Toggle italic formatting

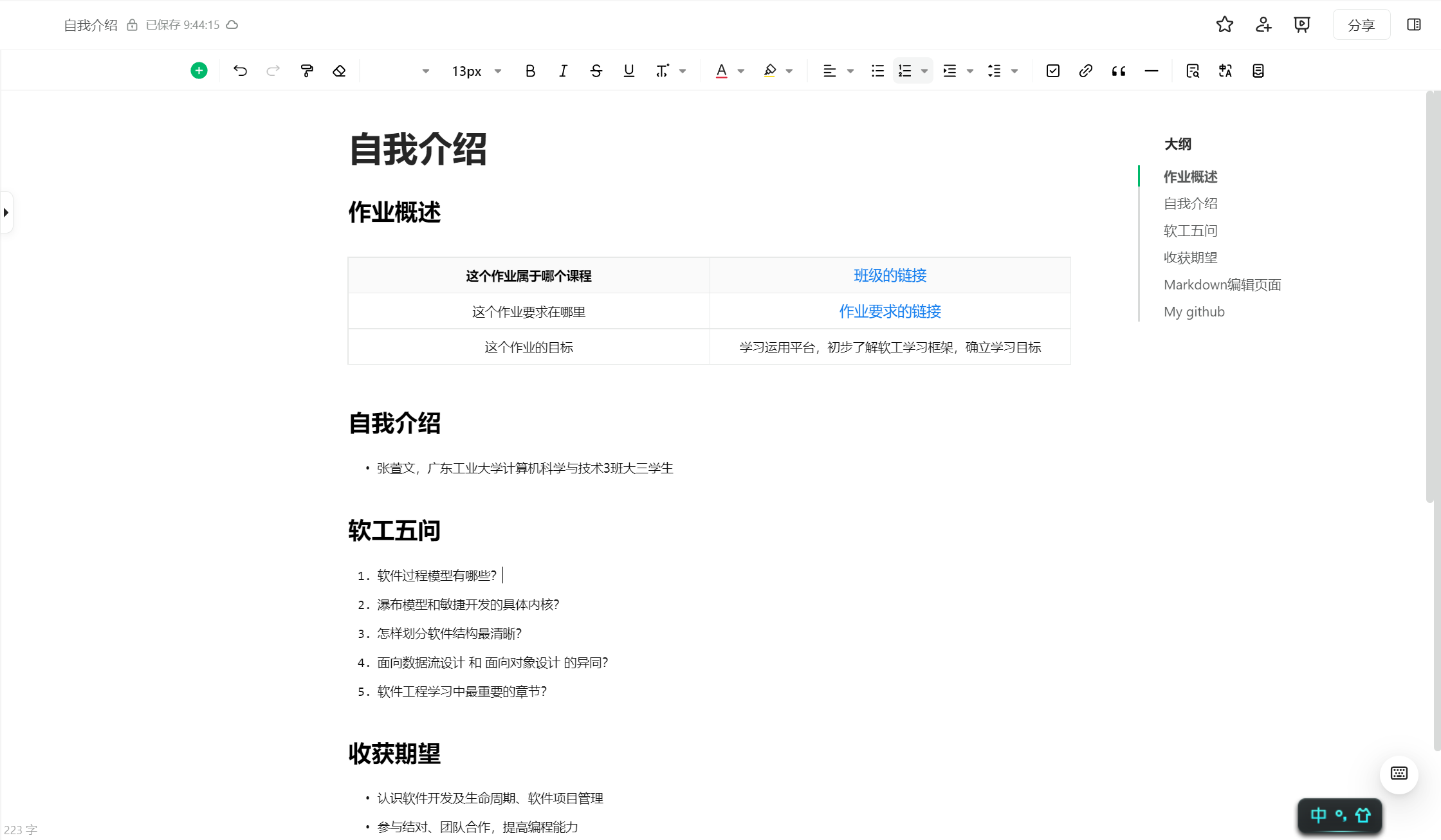[564, 71]
